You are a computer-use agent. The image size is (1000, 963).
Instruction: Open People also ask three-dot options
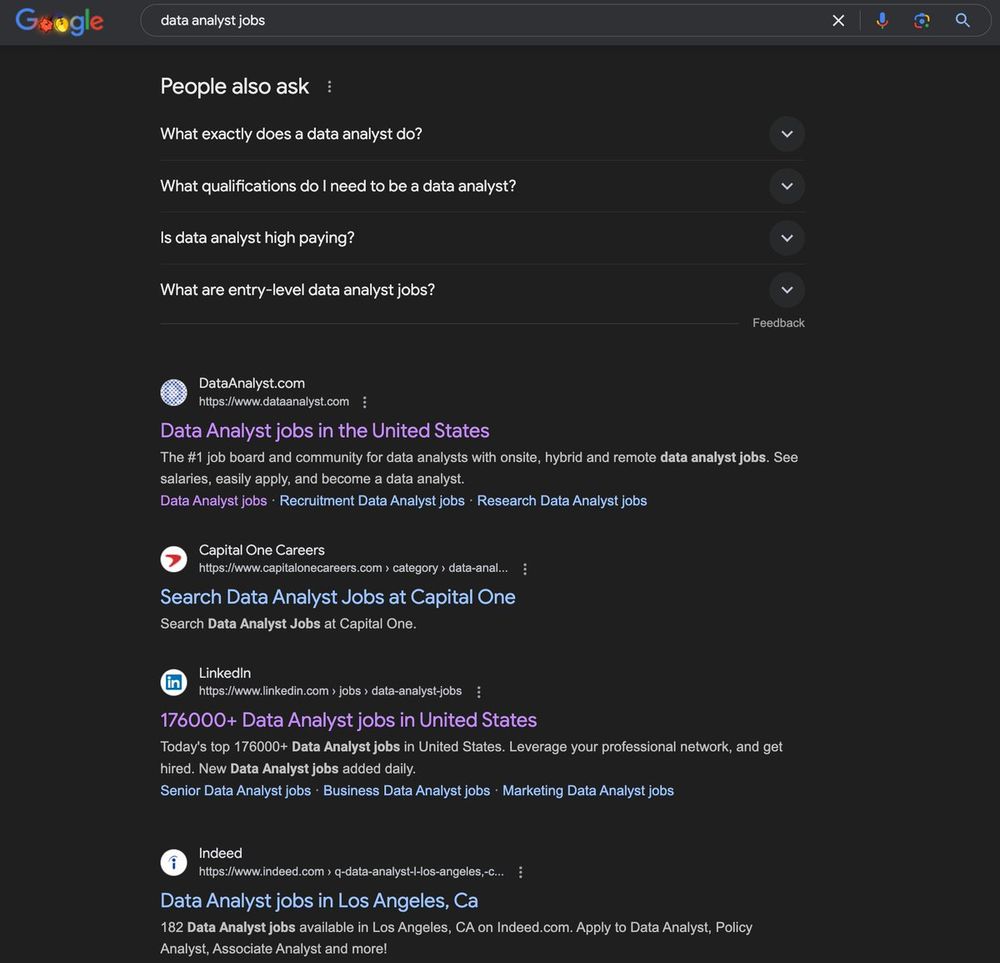click(x=329, y=86)
